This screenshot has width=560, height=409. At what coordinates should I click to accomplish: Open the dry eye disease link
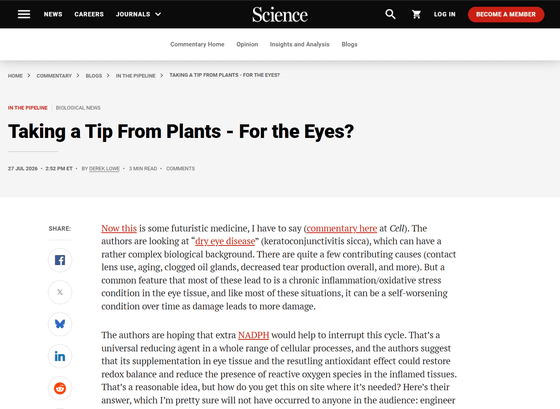(225, 241)
